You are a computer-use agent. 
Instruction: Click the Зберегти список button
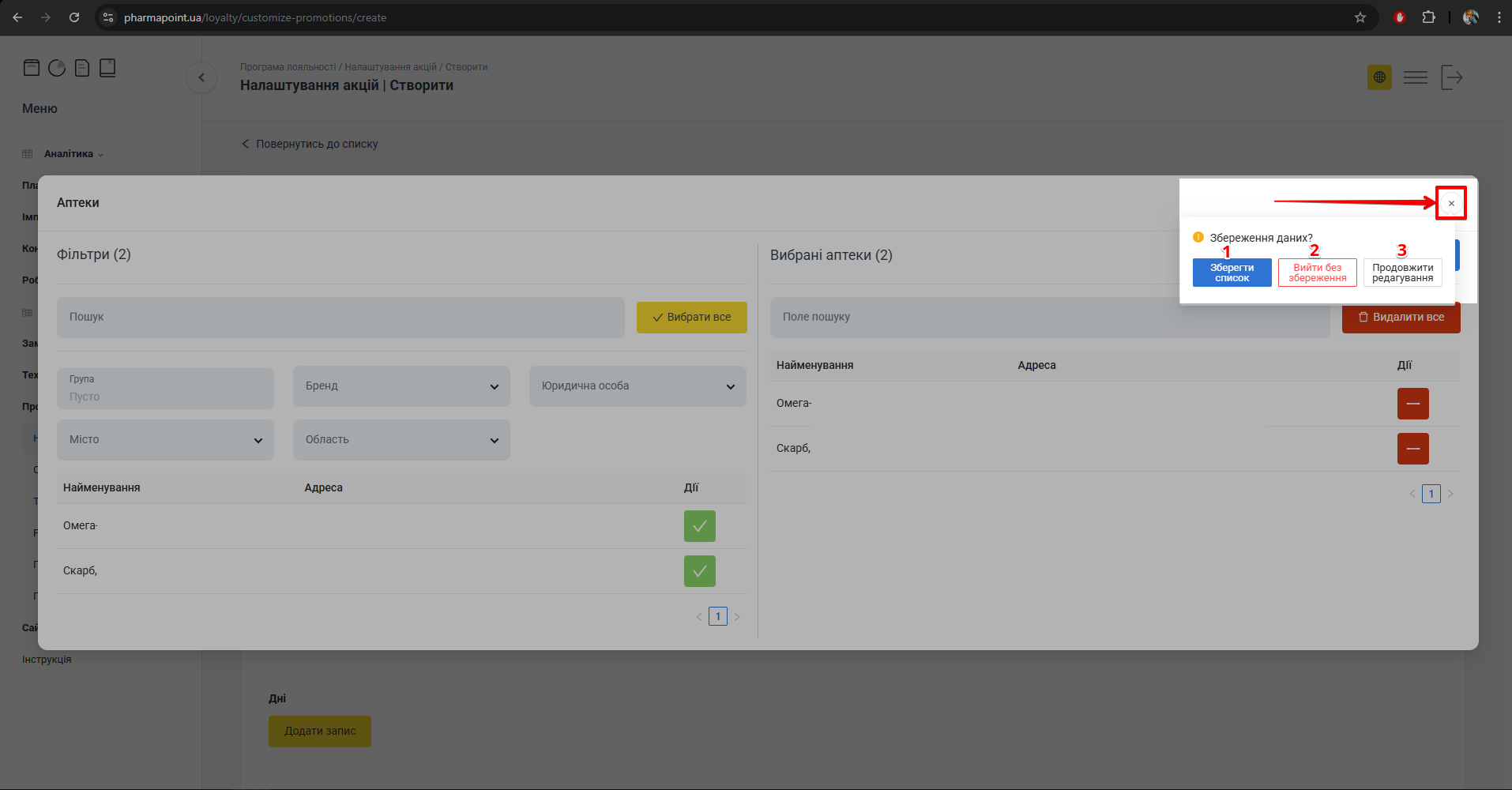[1232, 273]
